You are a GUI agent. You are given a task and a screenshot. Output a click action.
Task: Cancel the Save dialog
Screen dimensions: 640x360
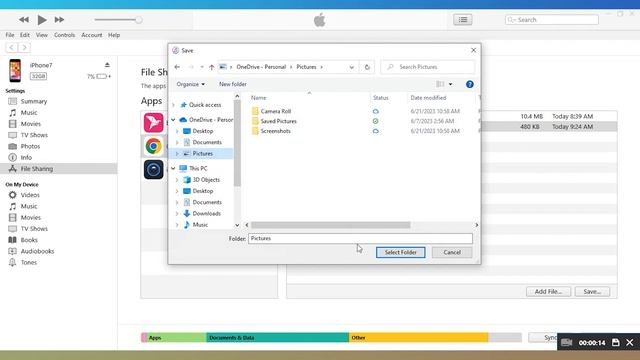(x=452, y=252)
